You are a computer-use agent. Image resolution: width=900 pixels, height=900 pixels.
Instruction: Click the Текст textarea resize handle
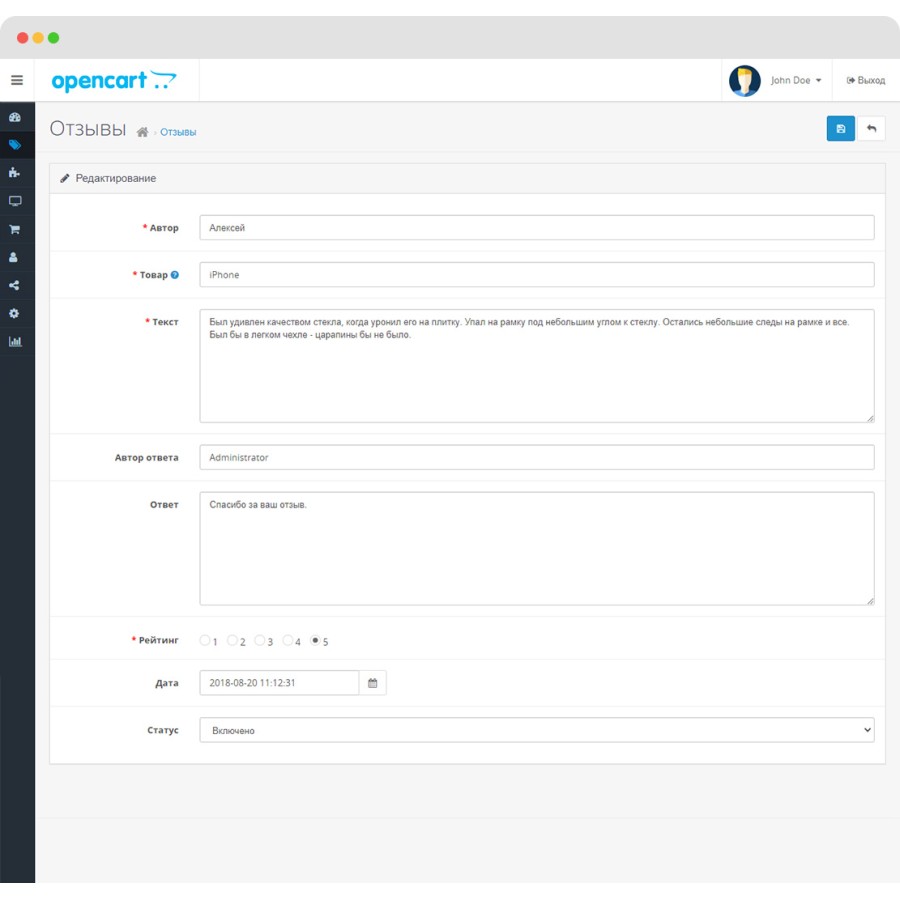[x=870, y=419]
